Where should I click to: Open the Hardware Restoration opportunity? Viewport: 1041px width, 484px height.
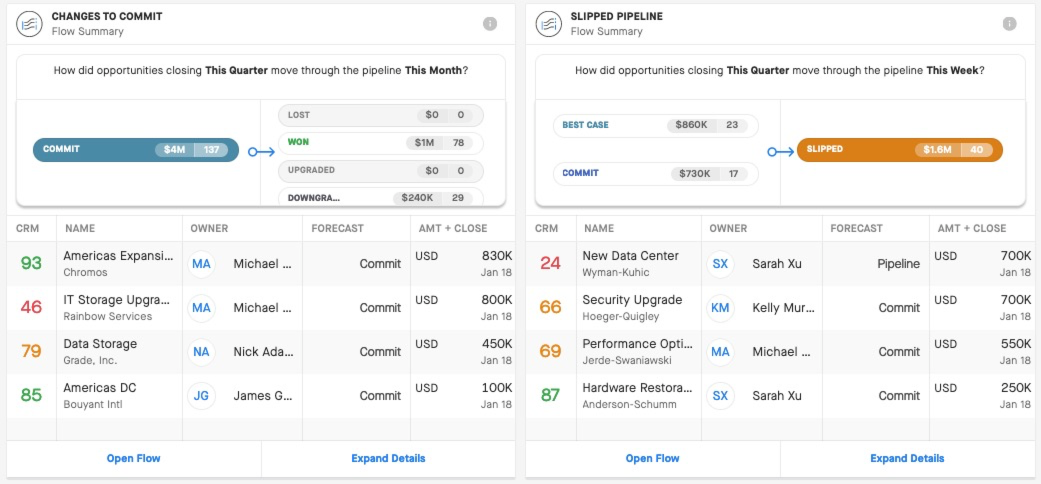pyautogui.click(x=637, y=388)
